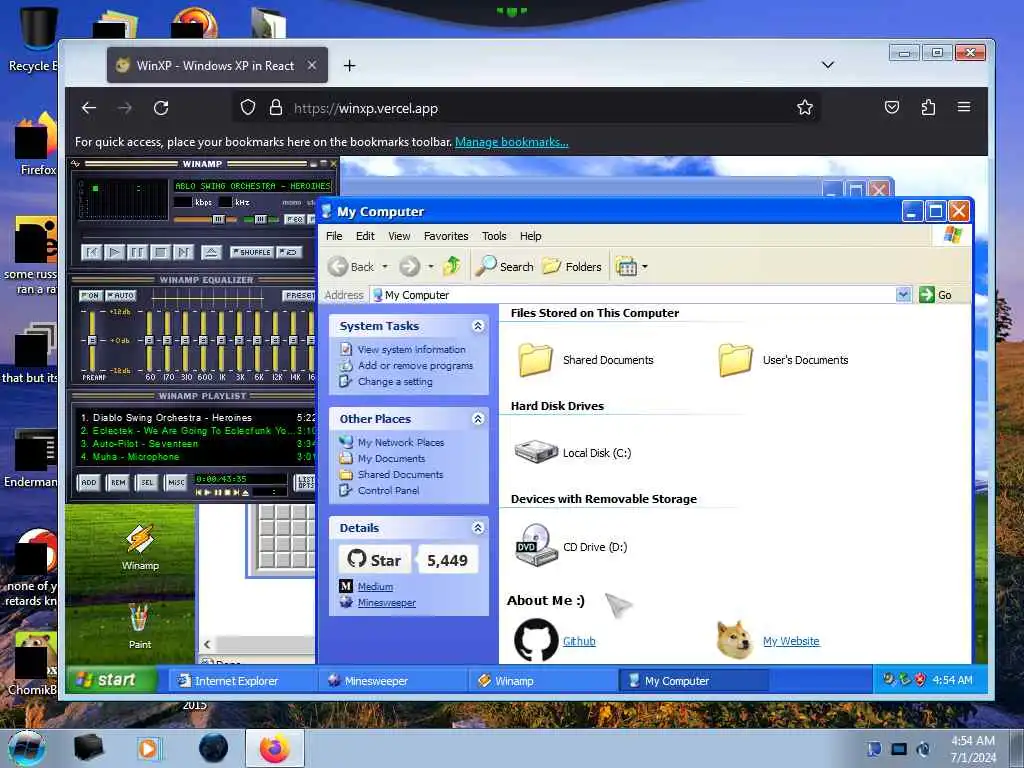
Task: Open Favorites menu in My Computer
Action: tap(446, 236)
